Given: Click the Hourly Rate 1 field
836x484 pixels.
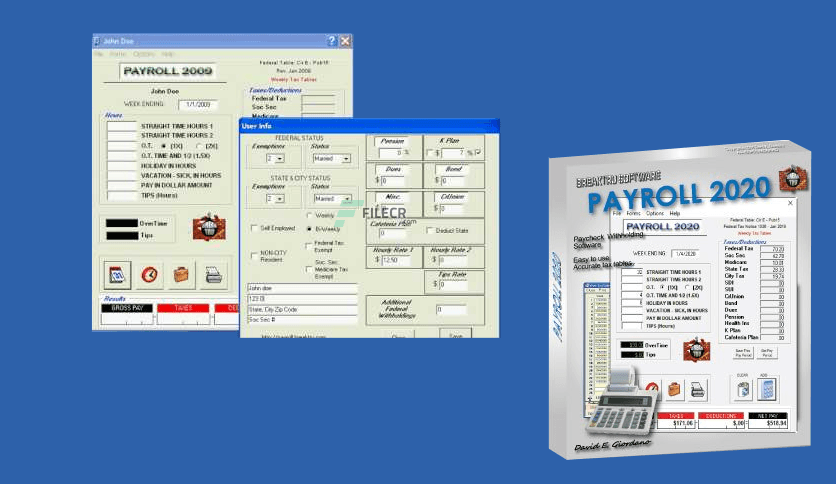Looking at the screenshot, I should pyautogui.click(x=396, y=260).
